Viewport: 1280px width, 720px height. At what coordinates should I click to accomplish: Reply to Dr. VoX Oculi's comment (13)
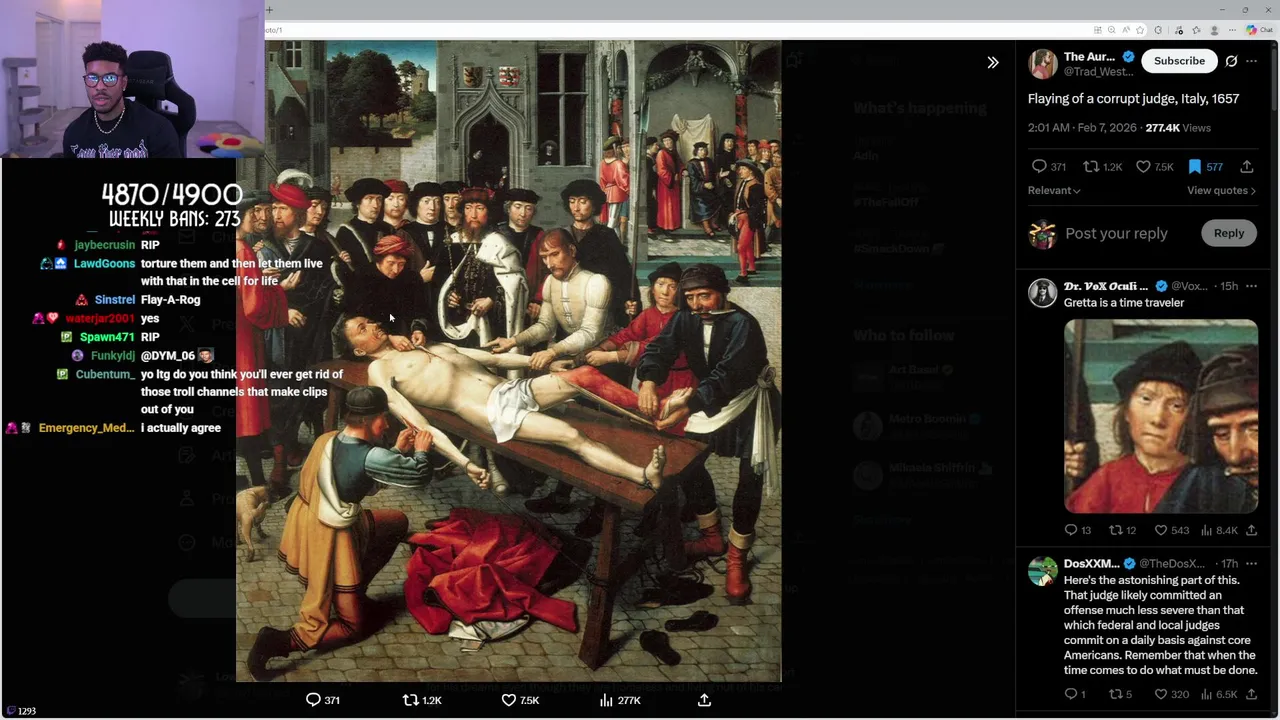point(1071,530)
